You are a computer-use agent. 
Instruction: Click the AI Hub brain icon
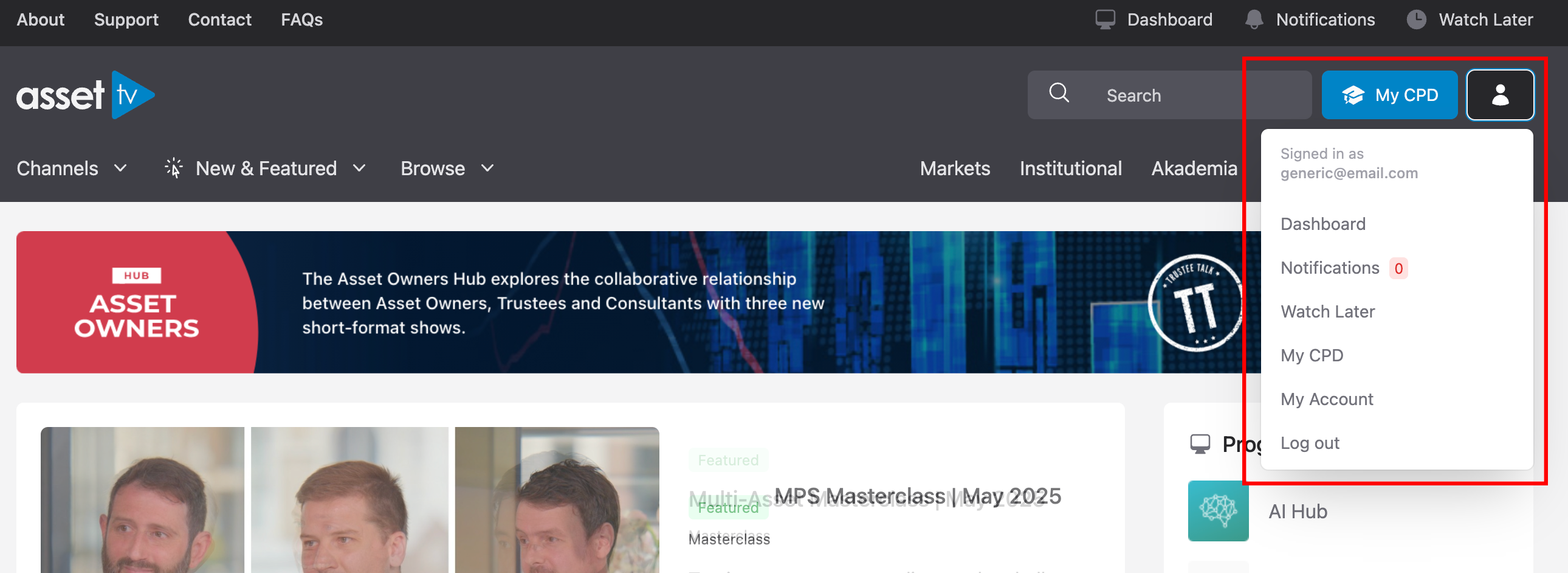coord(1217,510)
